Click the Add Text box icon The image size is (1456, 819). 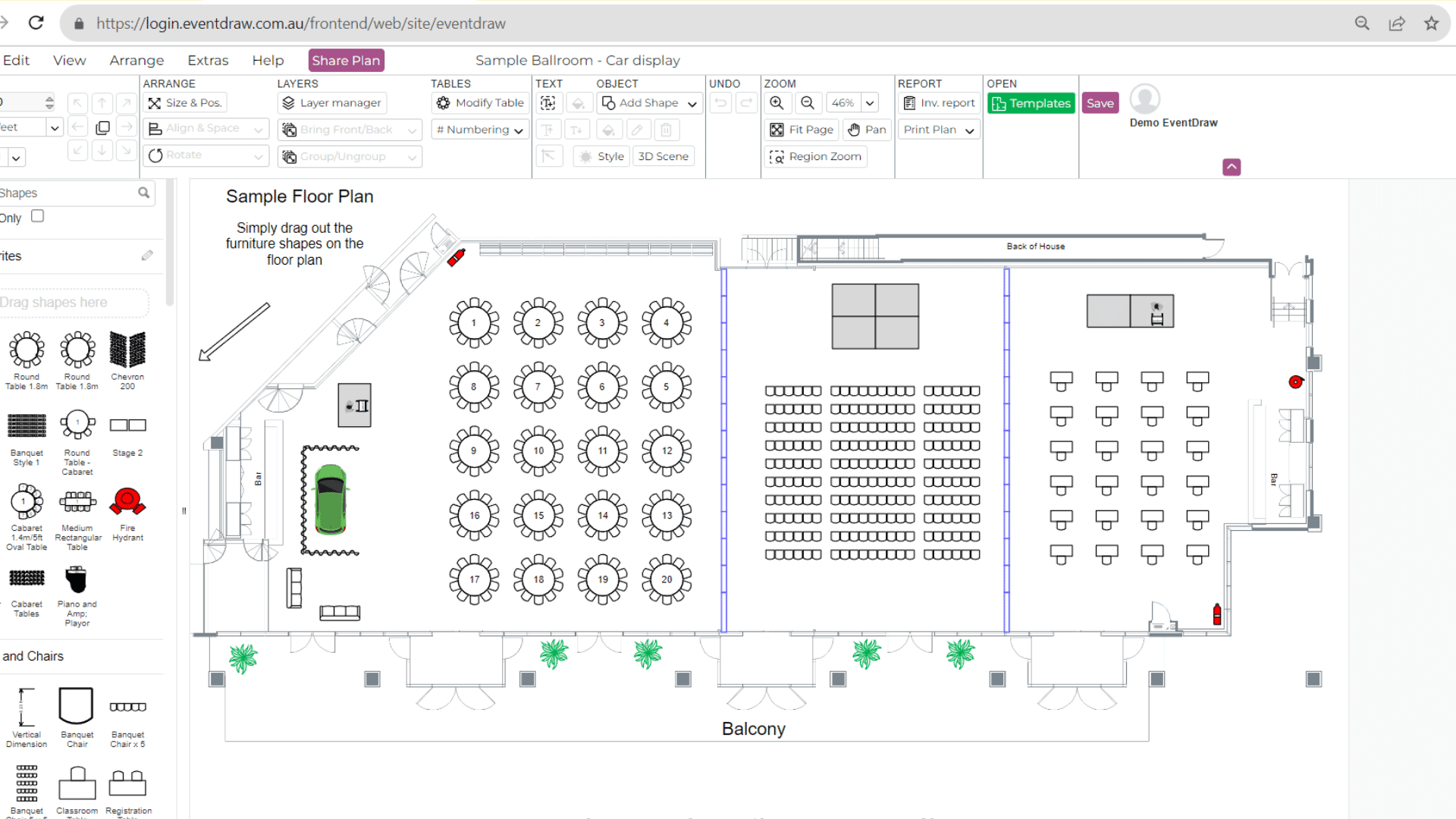[548, 103]
